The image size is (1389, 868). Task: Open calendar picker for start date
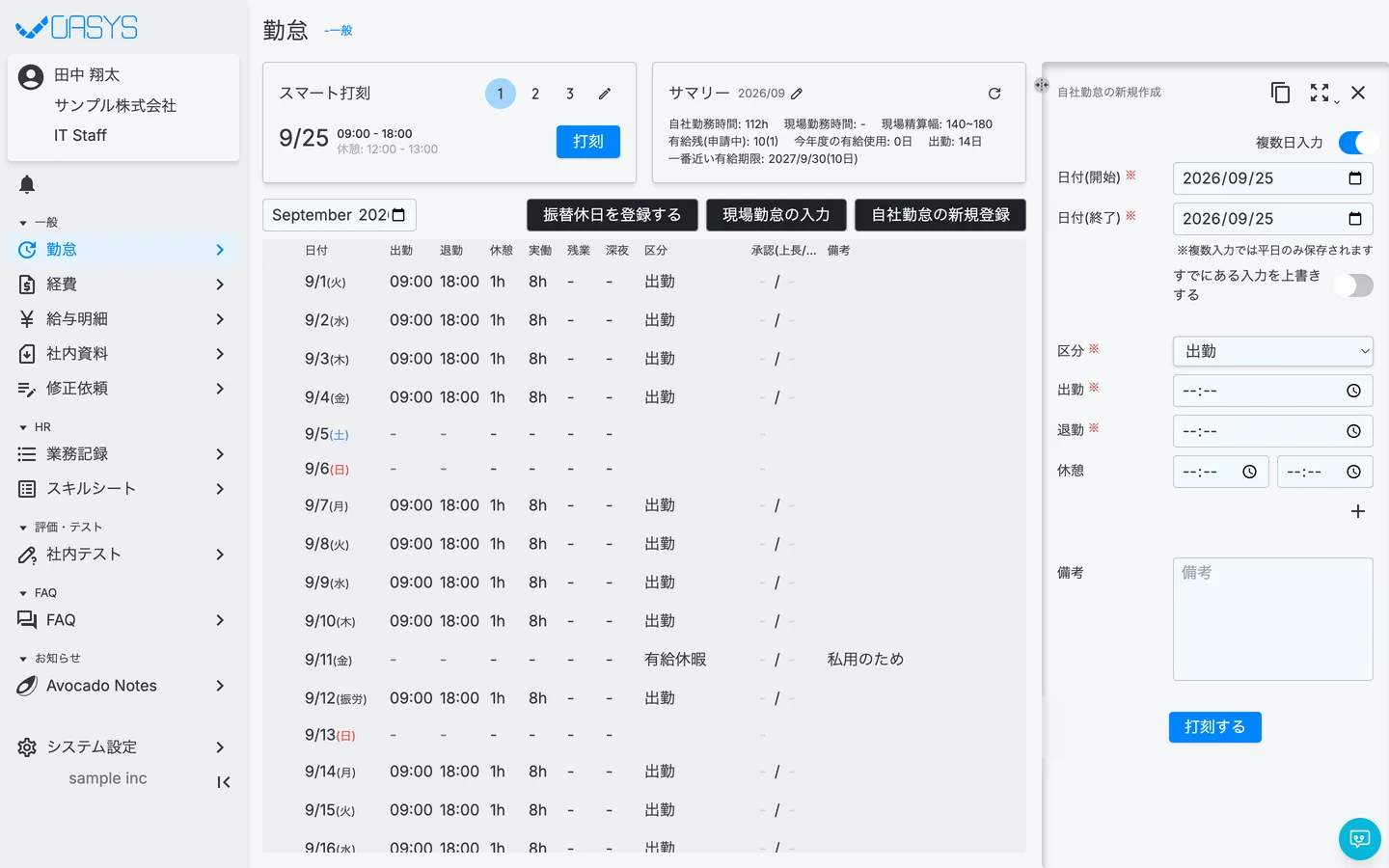[x=1354, y=178]
